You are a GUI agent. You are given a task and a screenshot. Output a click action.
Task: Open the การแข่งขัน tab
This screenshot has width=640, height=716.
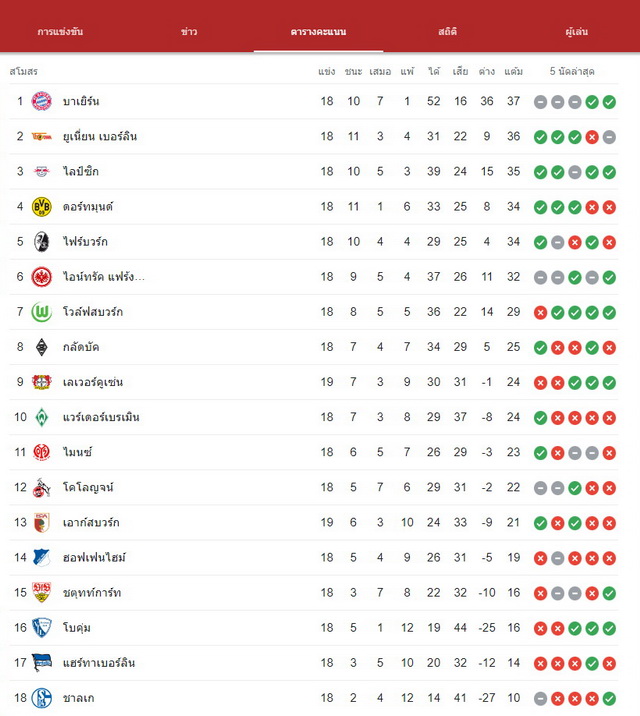click(x=60, y=32)
